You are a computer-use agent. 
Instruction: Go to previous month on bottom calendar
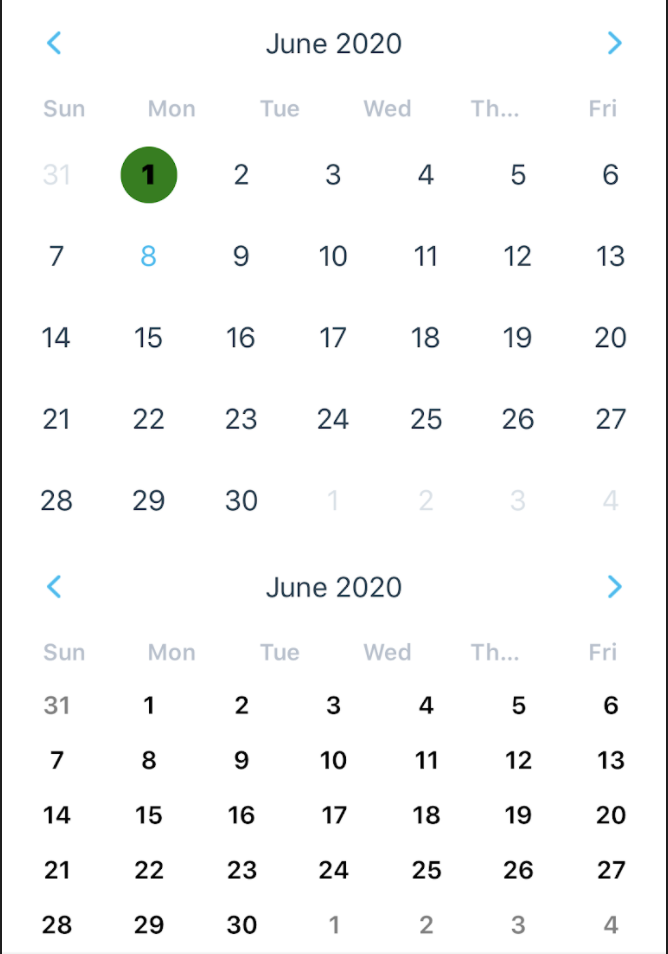(54, 587)
